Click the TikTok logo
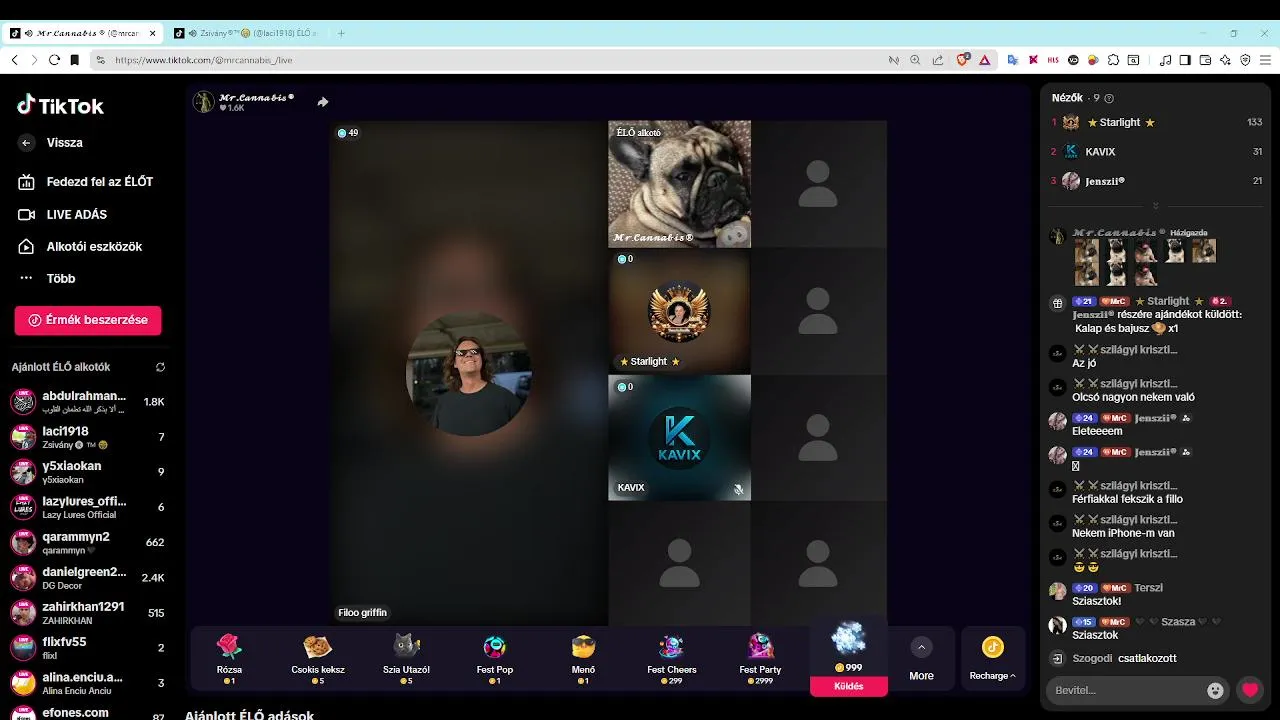The image size is (1280, 720). coord(60,105)
